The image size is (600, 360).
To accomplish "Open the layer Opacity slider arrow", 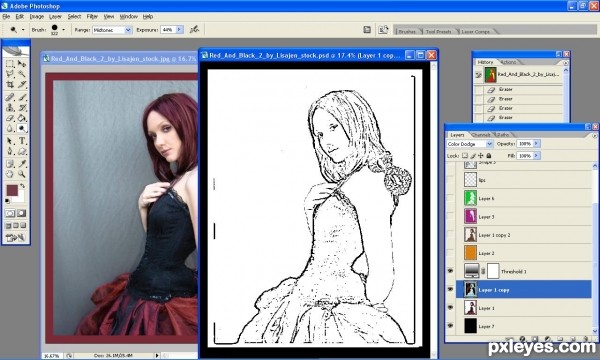I will tap(536, 143).
